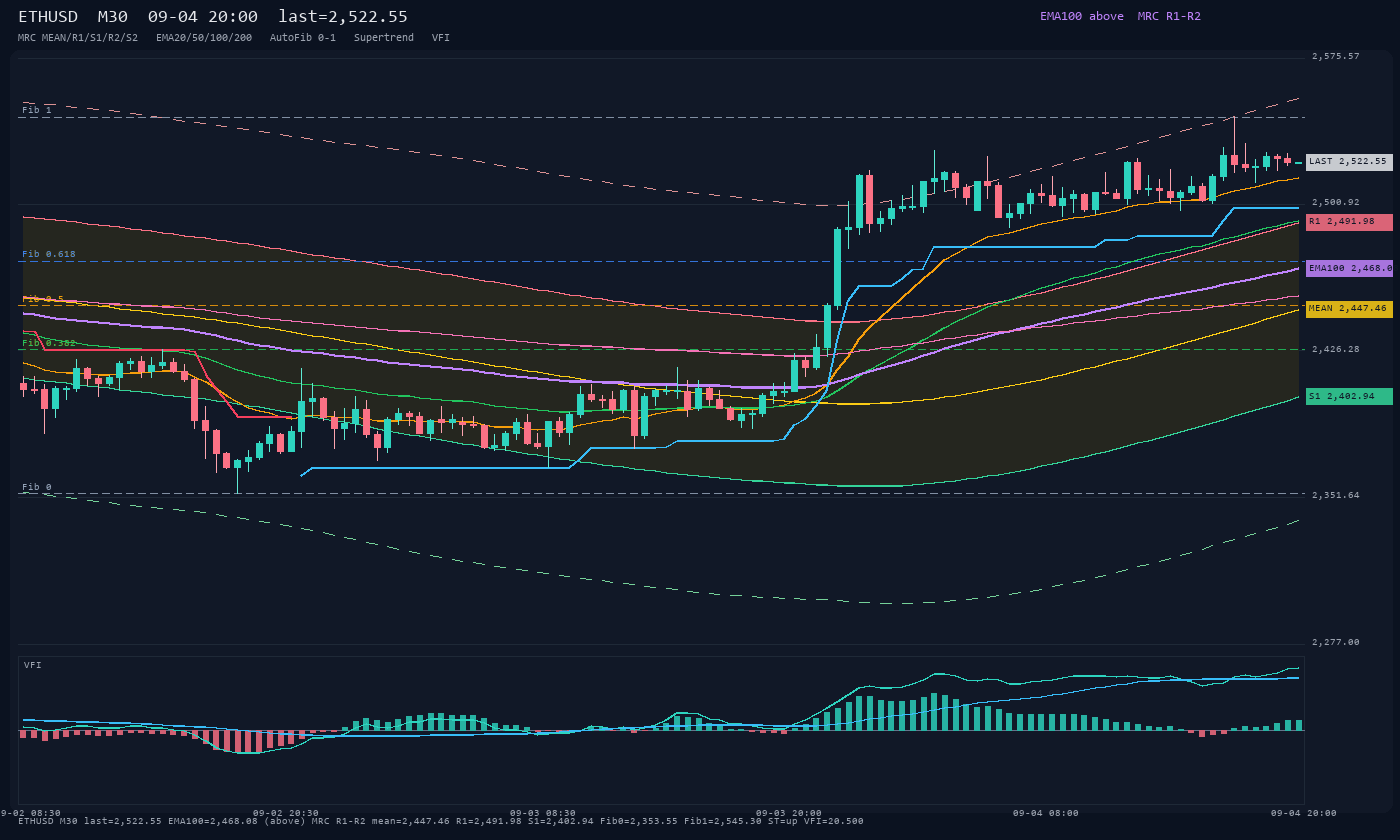Click the "Fib 0.382" level label

click(x=49, y=342)
